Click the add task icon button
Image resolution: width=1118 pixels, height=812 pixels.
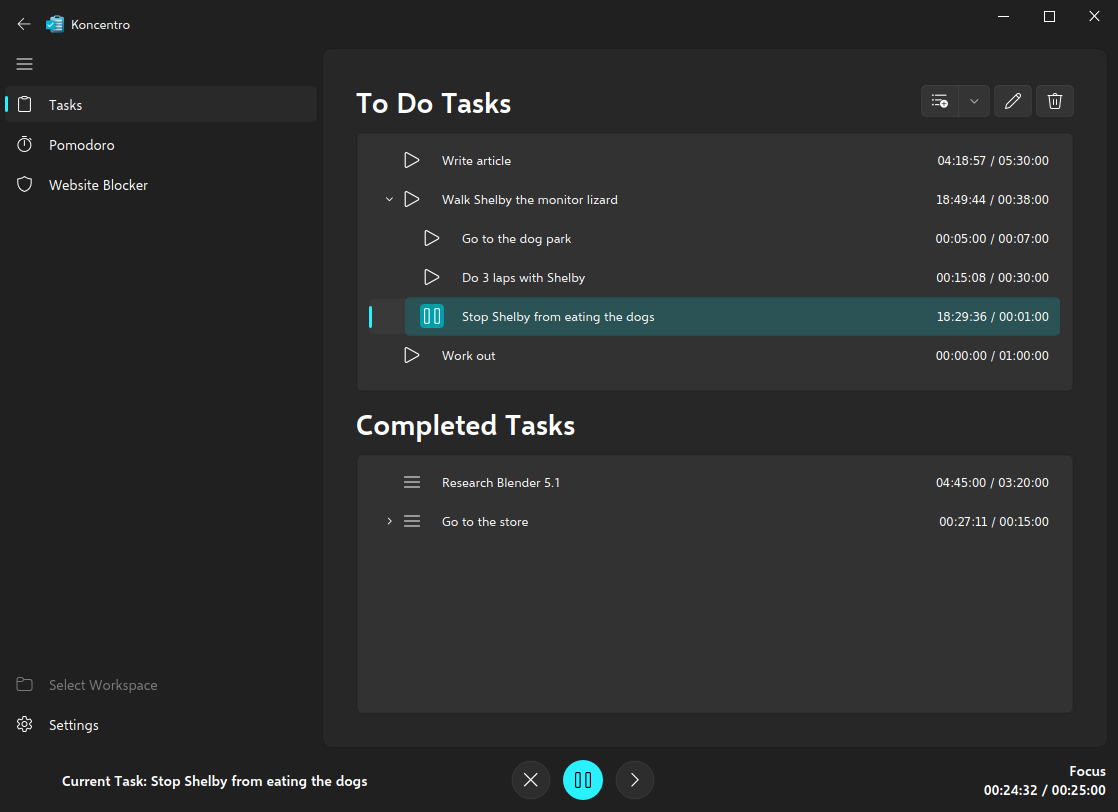click(x=939, y=101)
